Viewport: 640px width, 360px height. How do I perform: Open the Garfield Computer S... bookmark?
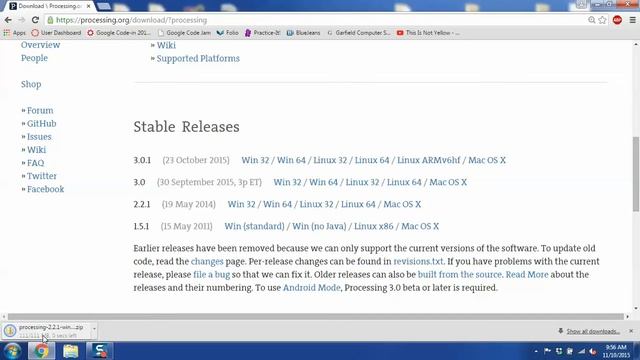tap(359, 33)
